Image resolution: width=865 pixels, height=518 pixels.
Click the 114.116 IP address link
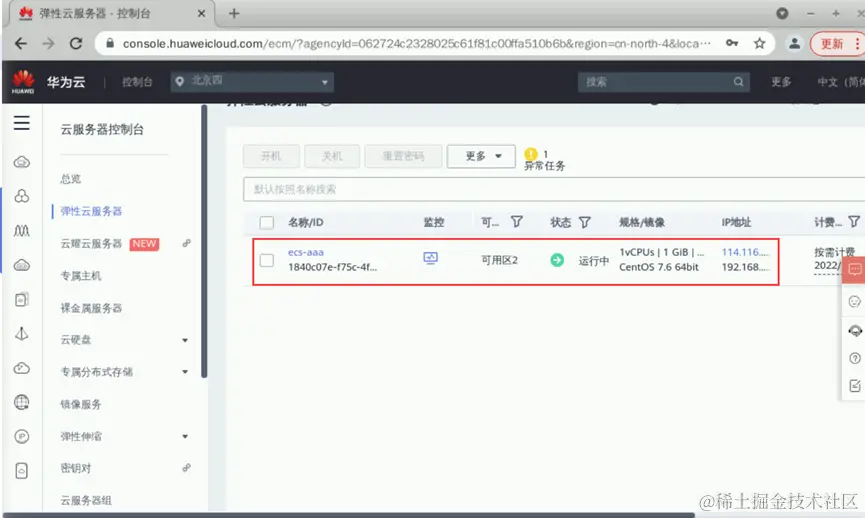[745, 252]
